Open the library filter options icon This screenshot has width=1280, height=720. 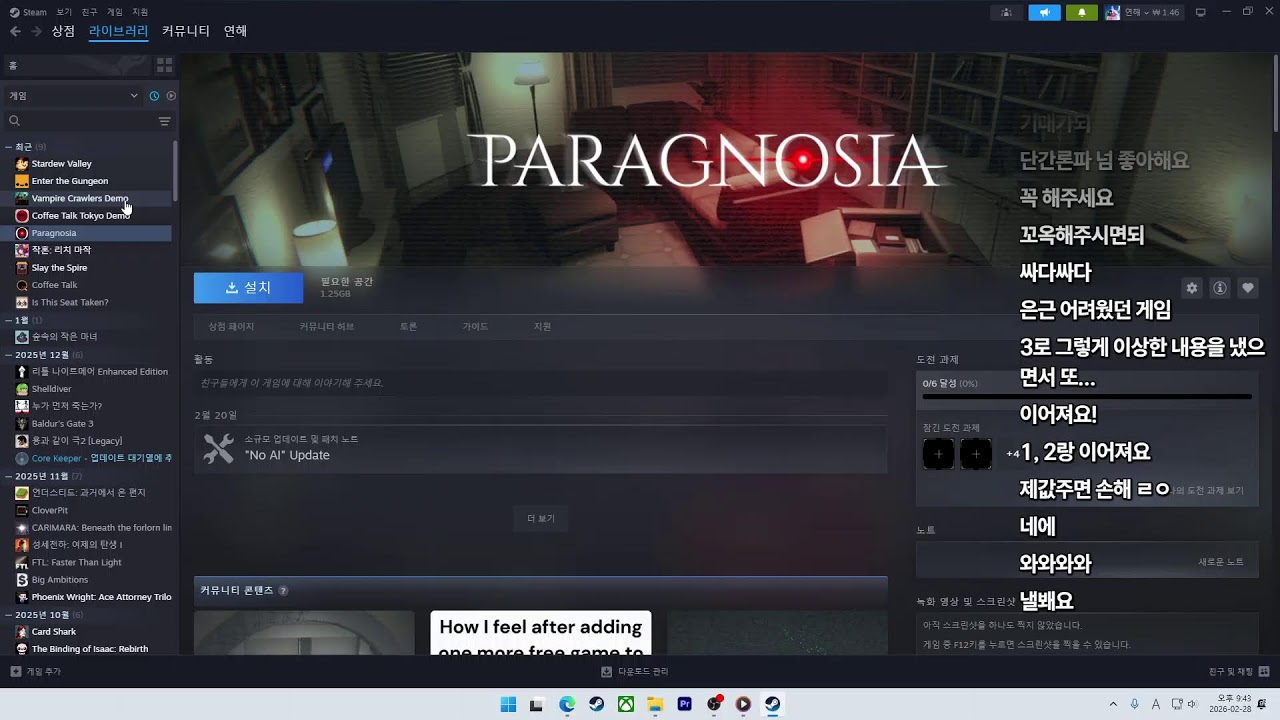point(164,121)
